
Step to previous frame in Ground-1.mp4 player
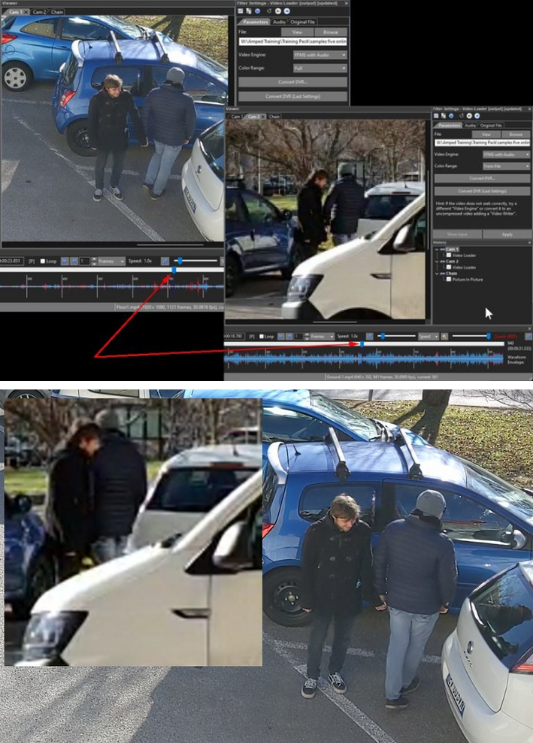280,336
